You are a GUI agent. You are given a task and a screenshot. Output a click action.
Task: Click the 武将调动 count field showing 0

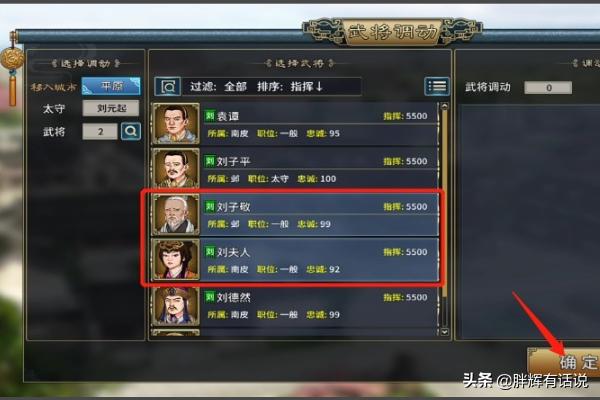(x=548, y=88)
